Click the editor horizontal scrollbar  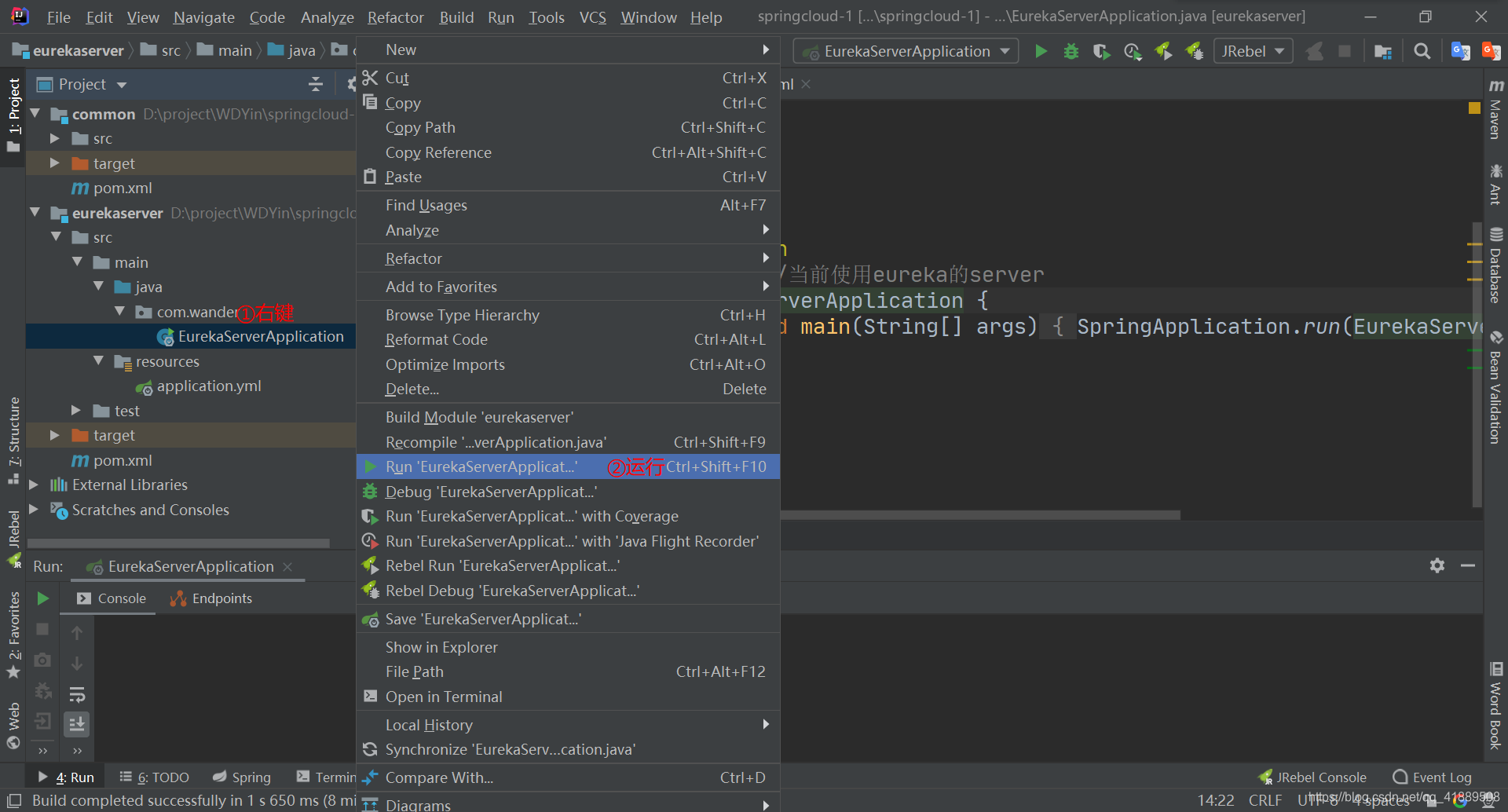(x=980, y=515)
